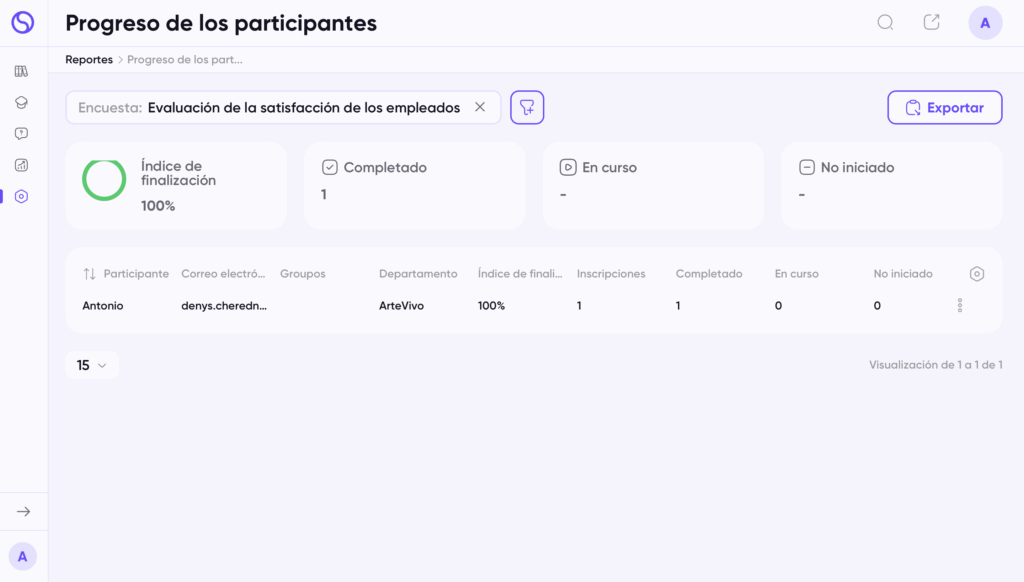Image resolution: width=1024 pixels, height=582 pixels.
Task: Open rows-per-page dropdown showing 15
Action: (x=92, y=365)
